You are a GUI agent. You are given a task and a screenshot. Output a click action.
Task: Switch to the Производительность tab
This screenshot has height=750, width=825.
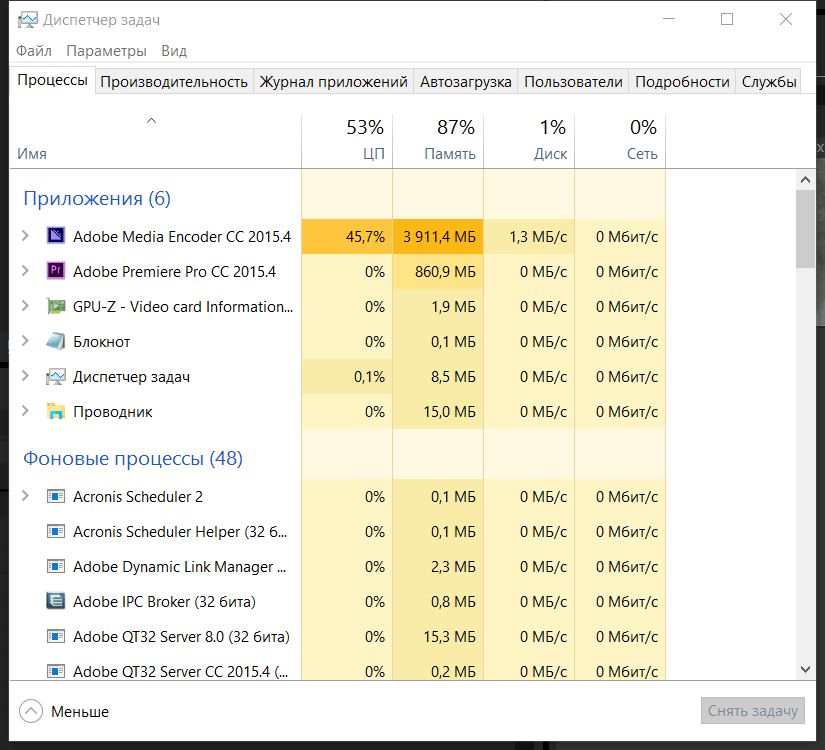click(174, 82)
